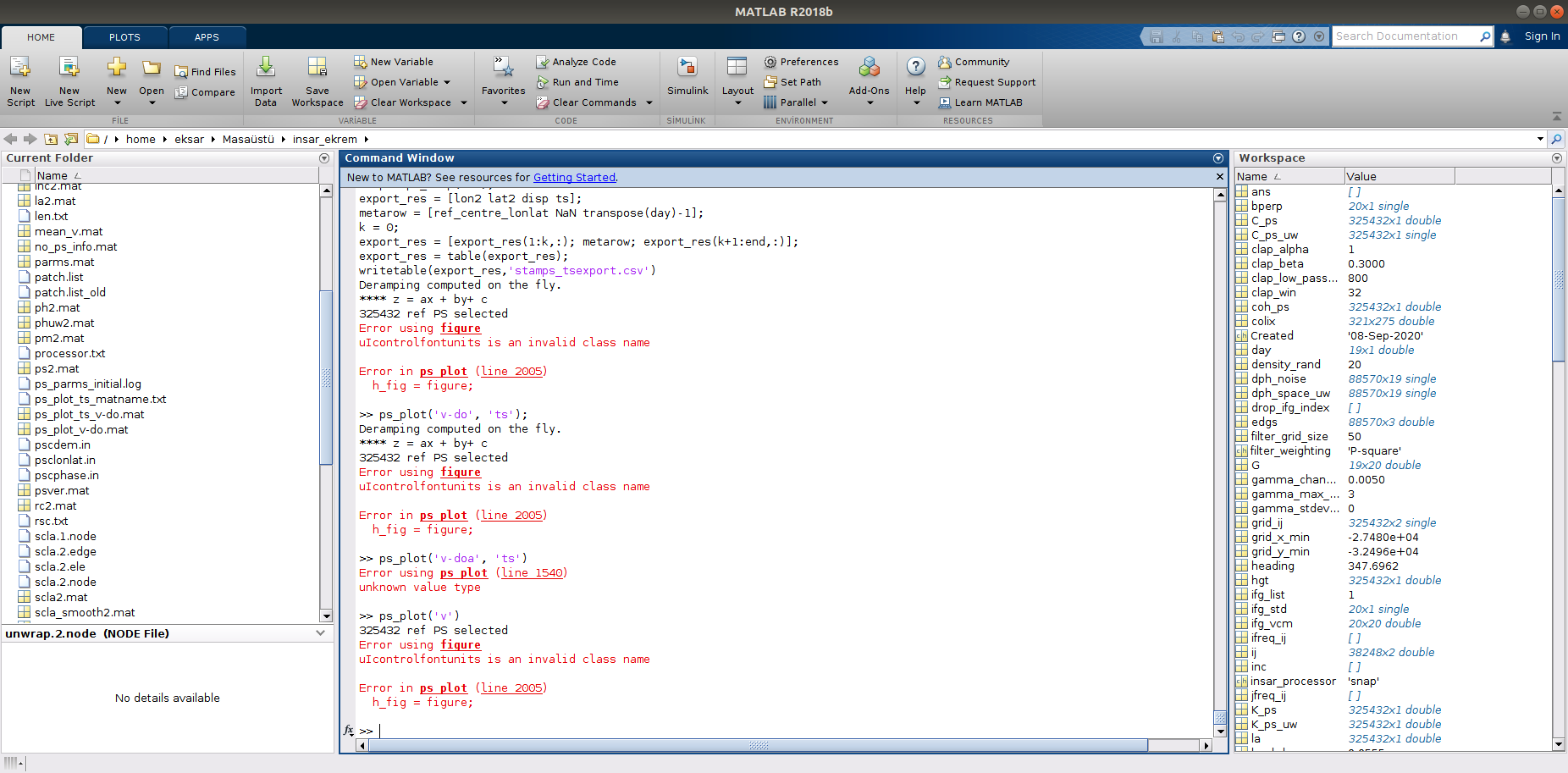This screenshot has height=773, width=1568.
Task: Go up one folder level
Action: tap(51, 139)
